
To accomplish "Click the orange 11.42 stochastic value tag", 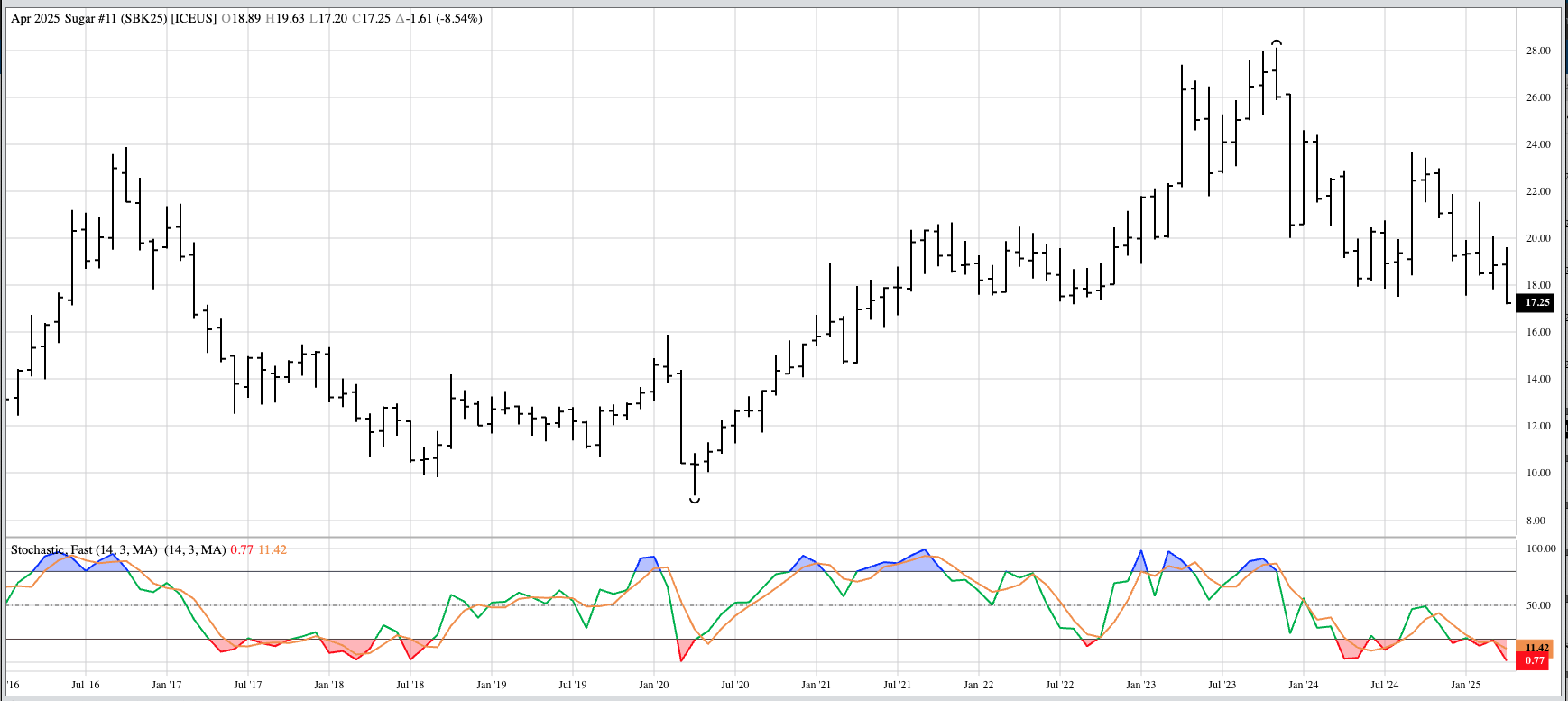I will pyautogui.click(x=1536, y=648).
